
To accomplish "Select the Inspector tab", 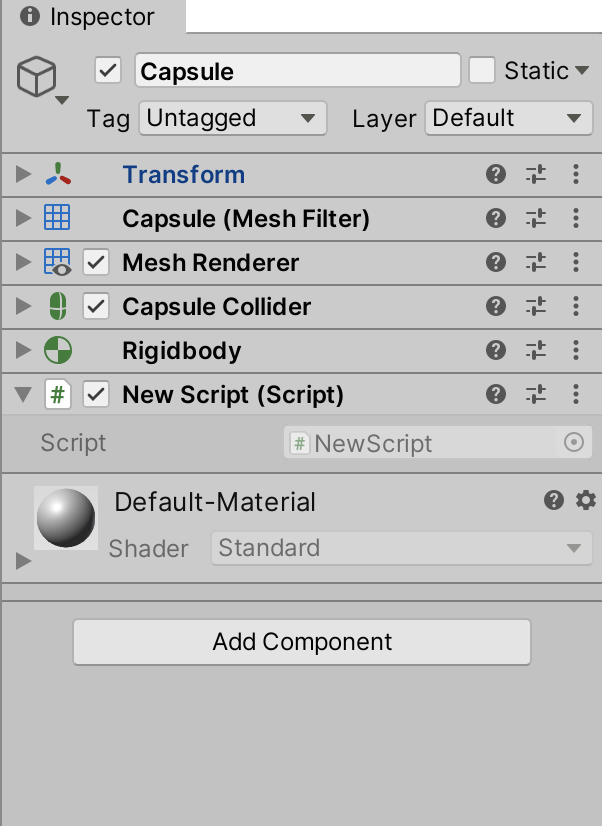I will [89, 17].
